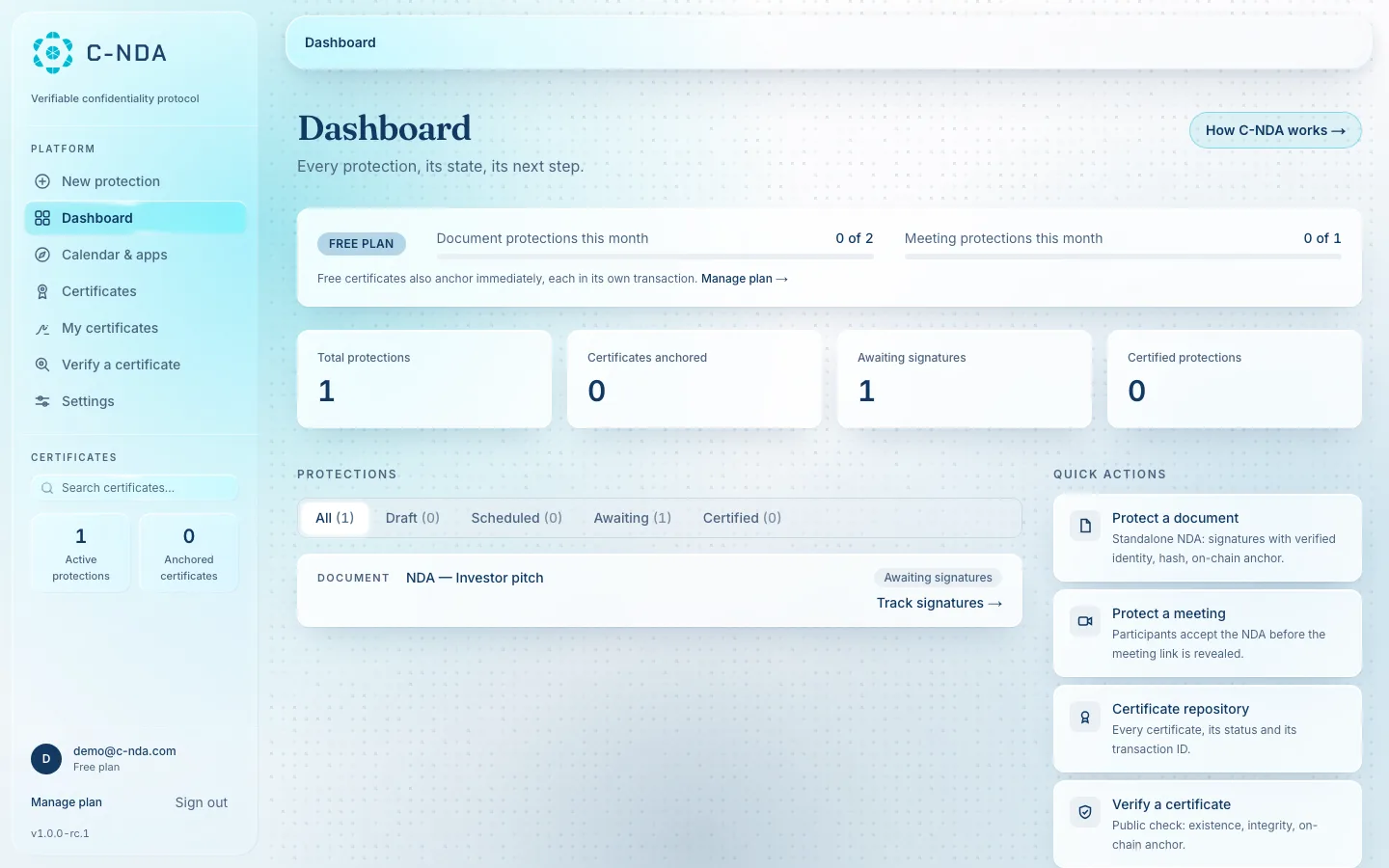The height and width of the screenshot is (868, 1389).
Task: Click the Total protections stat card
Action: pos(424,379)
